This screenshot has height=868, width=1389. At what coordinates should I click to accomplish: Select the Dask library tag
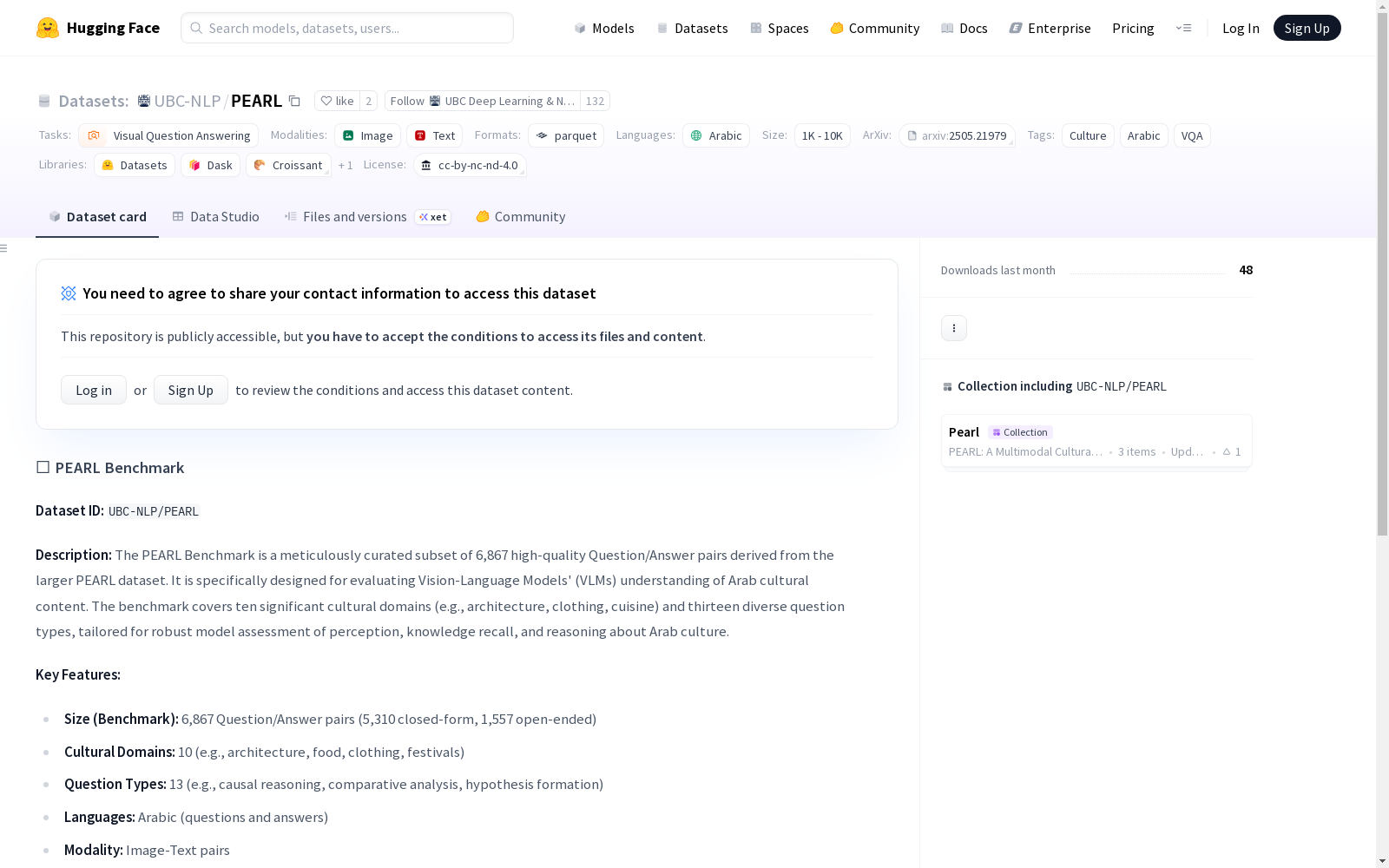(x=210, y=165)
